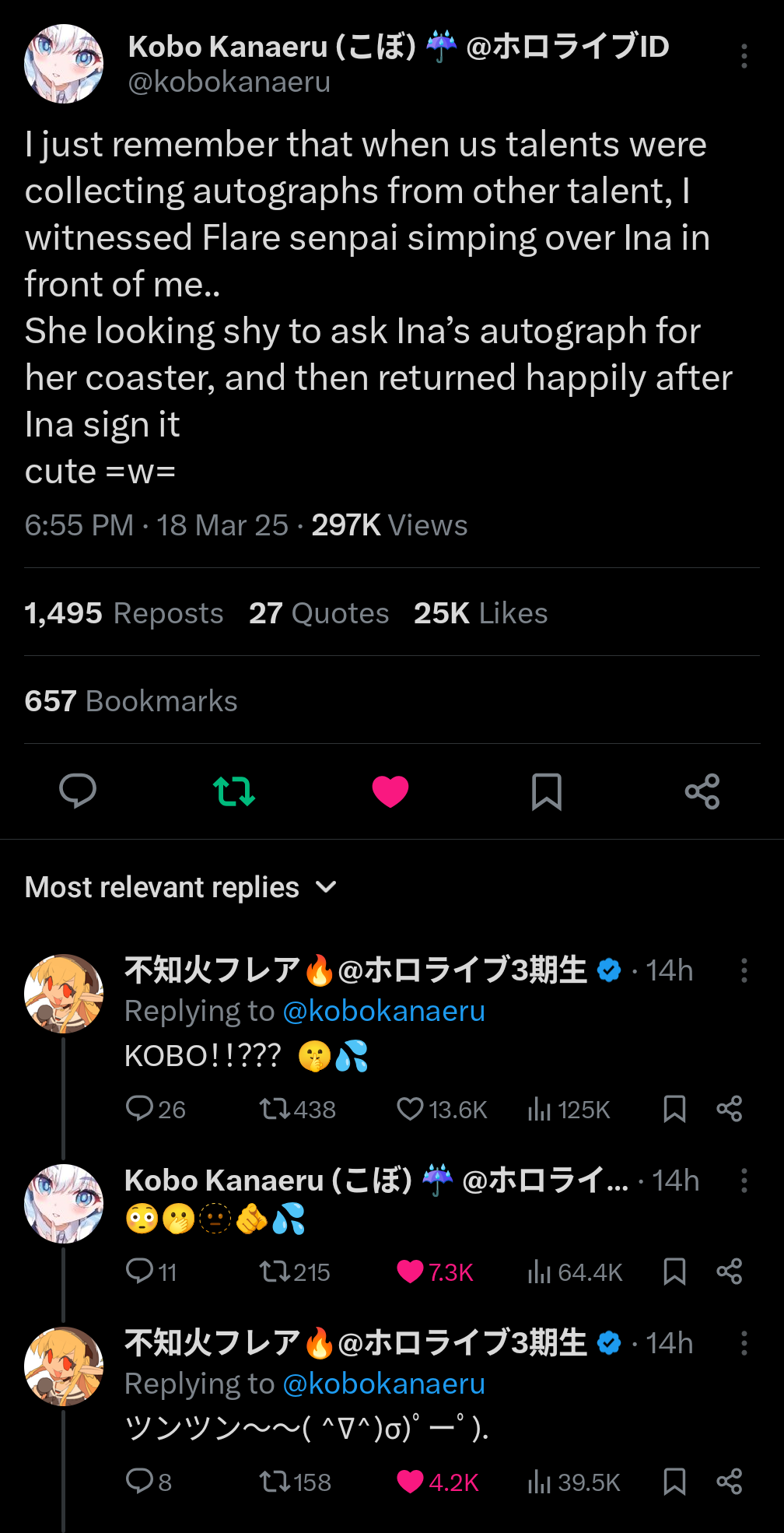Bookmark the main tweet

(546, 791)
